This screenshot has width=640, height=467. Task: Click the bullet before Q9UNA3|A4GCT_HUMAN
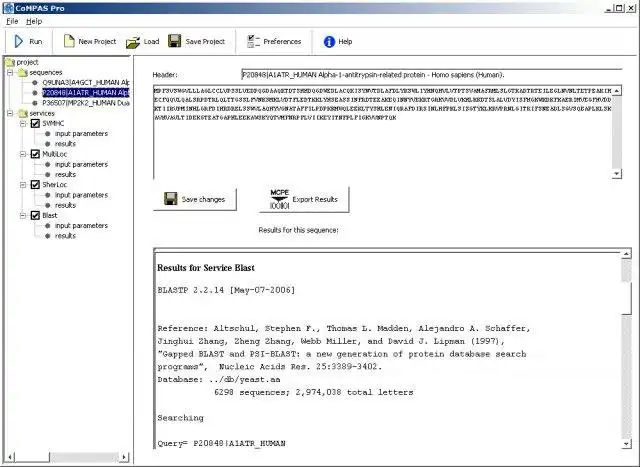(35, 82)
